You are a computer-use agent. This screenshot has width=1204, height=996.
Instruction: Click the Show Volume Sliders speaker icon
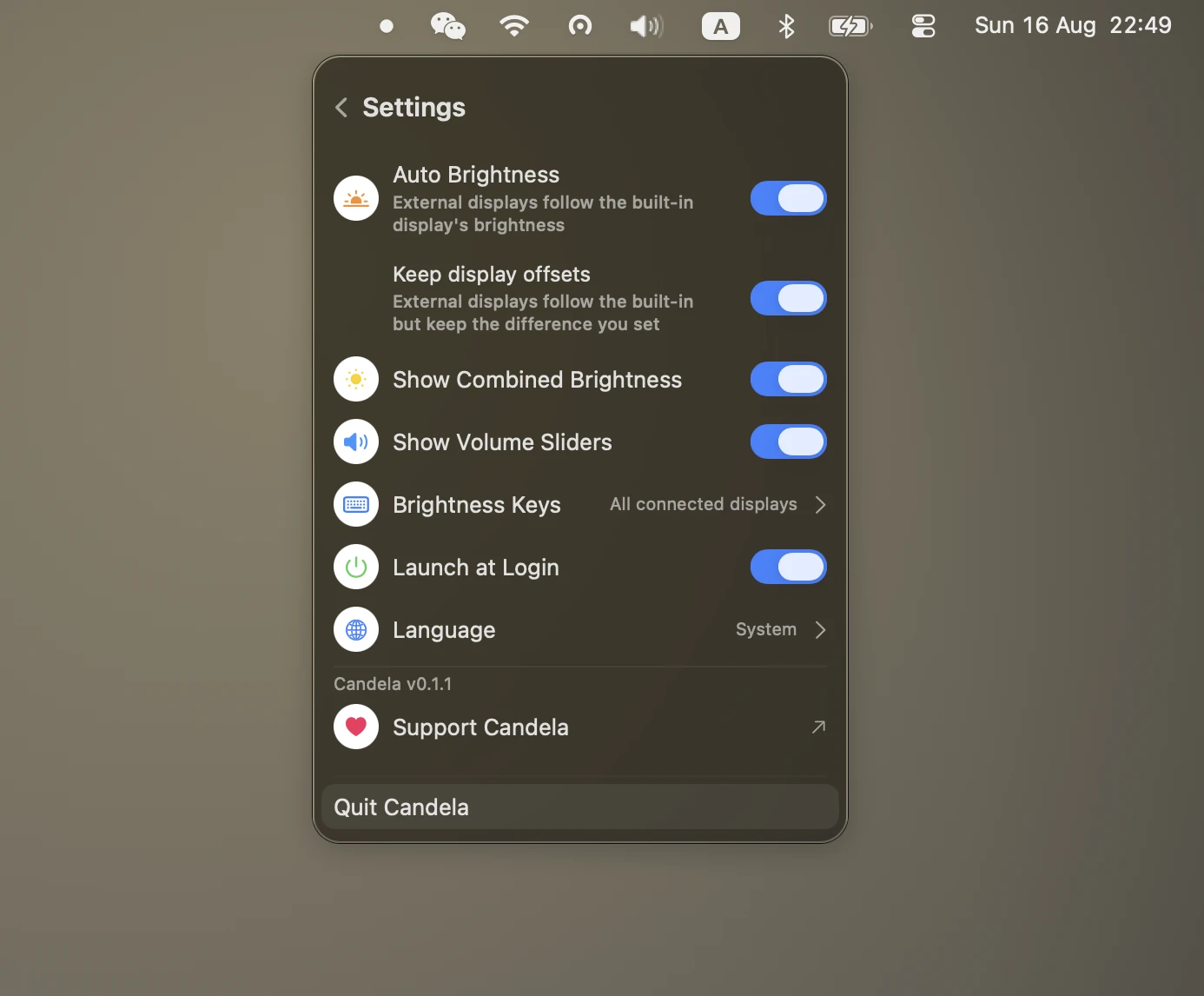pos(356,442)
